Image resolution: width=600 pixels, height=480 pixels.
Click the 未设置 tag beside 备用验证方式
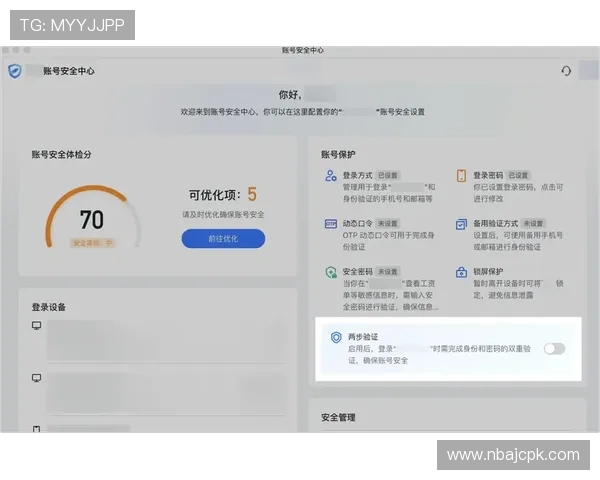pyautogui.click(x=533, y=224)
